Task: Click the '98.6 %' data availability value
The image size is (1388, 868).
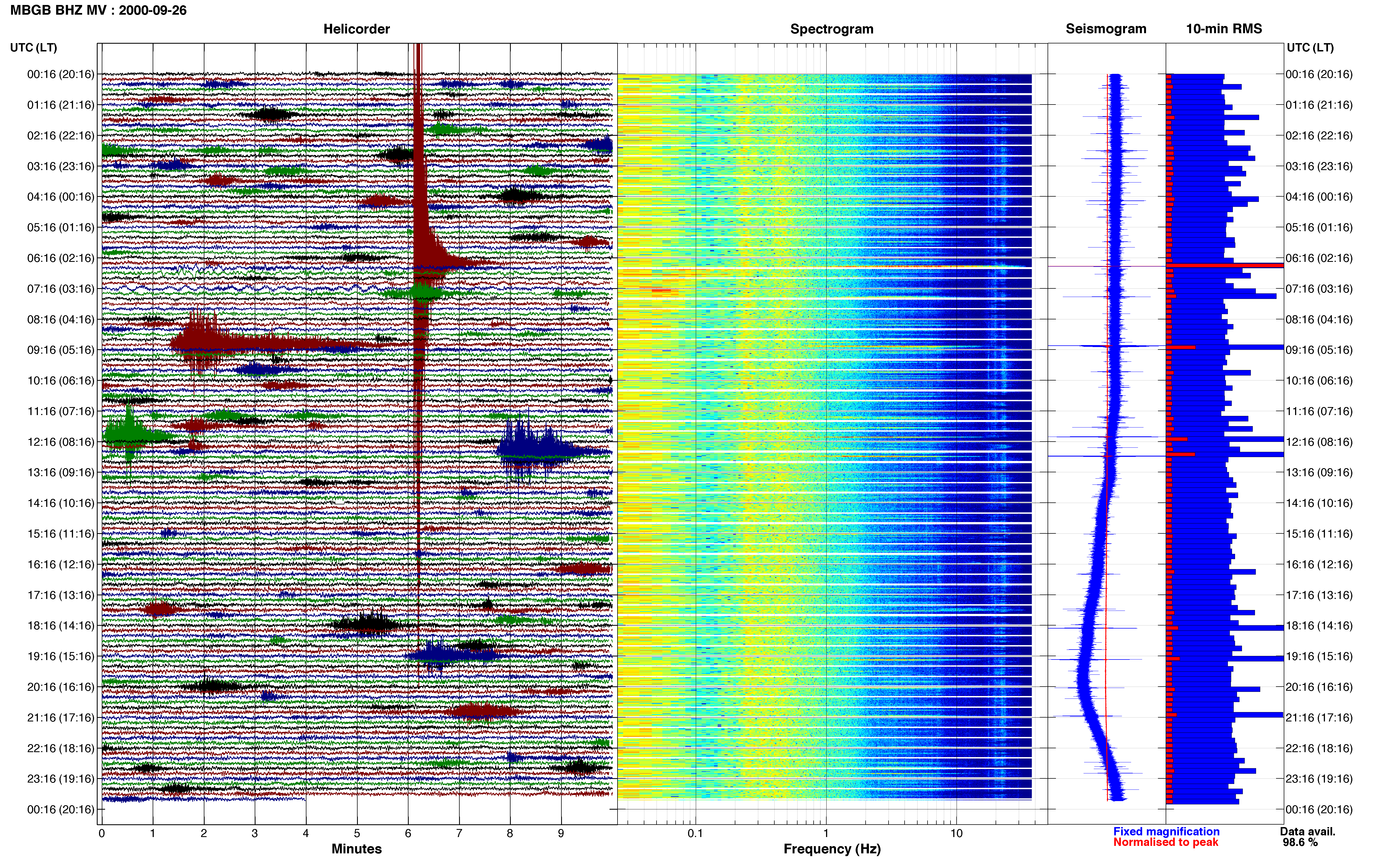Action: click(1300, 842)
